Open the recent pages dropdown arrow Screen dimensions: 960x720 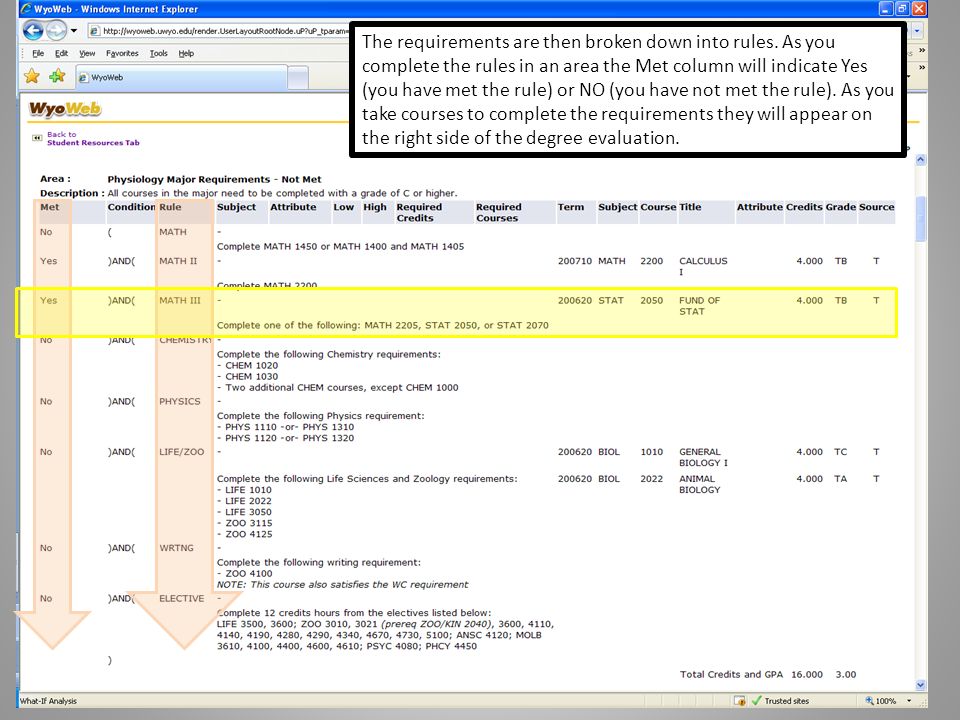point(73,31)
